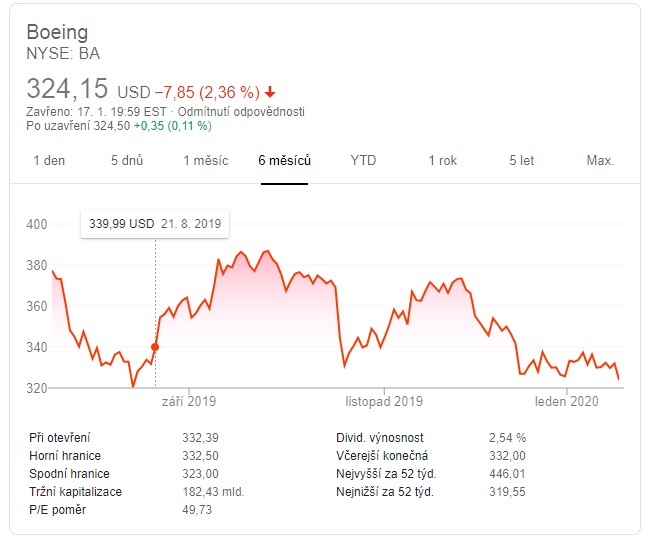
Task: Click the září 2019 axis label
Action: 188,402
